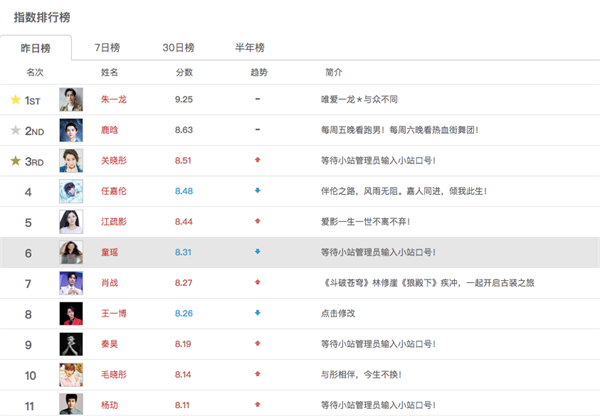Select the 半年榜 tab
This screenshot has height=416, width=600.
coord(249,47)
